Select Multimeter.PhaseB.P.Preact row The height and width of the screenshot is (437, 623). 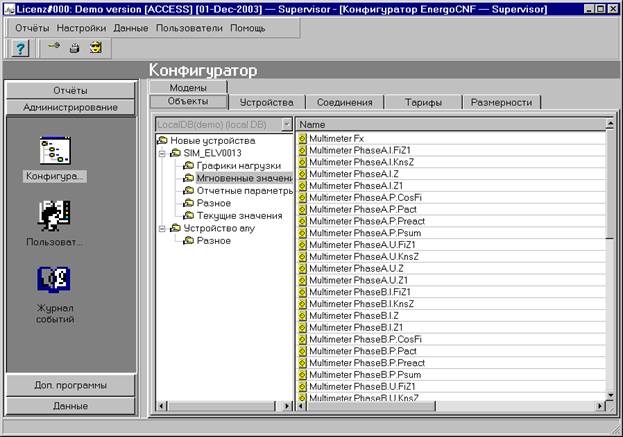[451, 363]
